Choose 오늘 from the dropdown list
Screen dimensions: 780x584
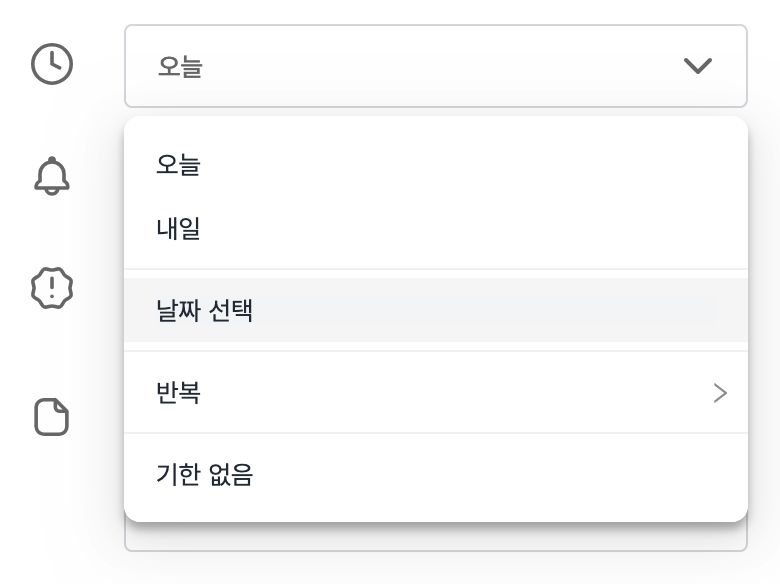click(436, 164)
